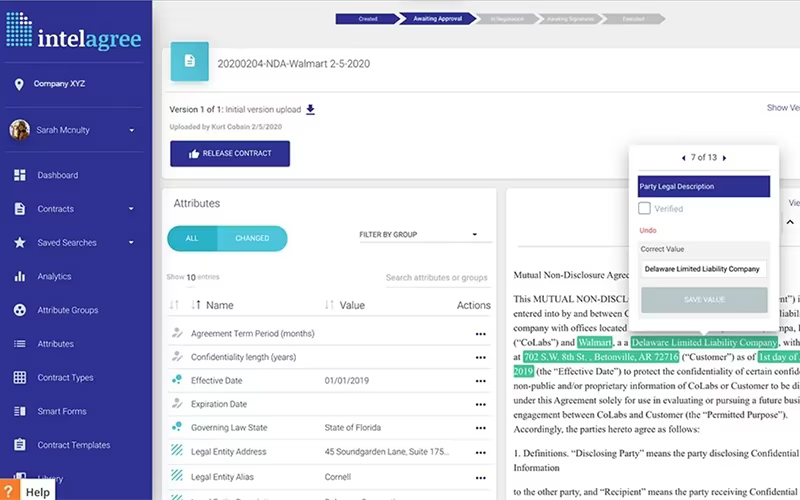Go to Attribute Groups page
800x500 pixels.
tap(67, 310)
